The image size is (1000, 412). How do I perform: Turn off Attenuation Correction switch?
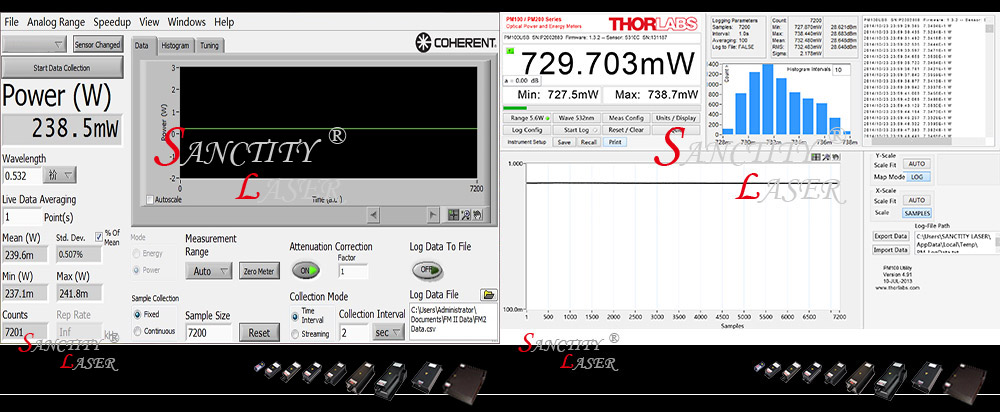(306, 270)
